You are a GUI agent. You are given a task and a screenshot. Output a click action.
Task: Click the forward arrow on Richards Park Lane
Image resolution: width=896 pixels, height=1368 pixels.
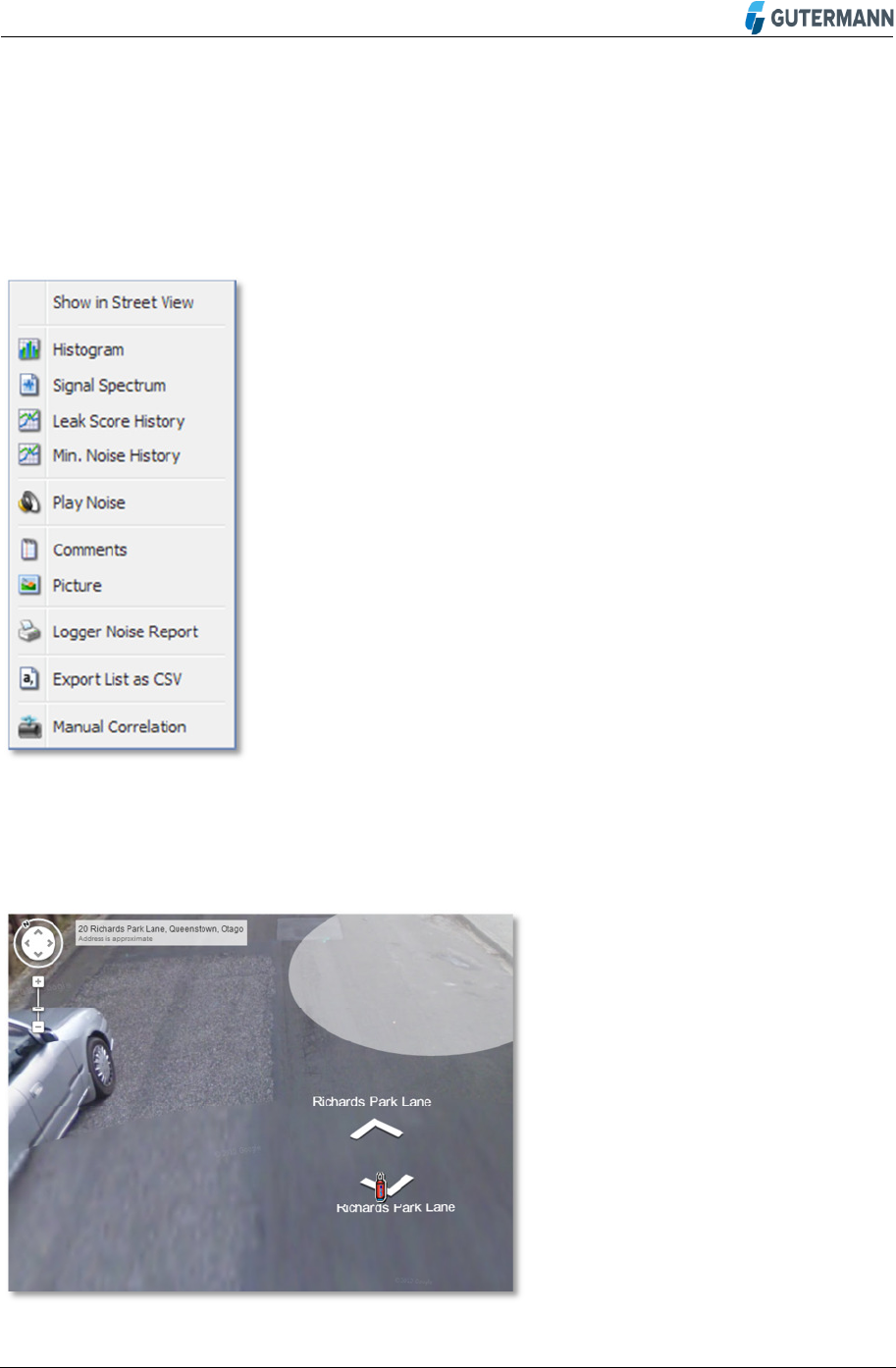point(377,1129)
